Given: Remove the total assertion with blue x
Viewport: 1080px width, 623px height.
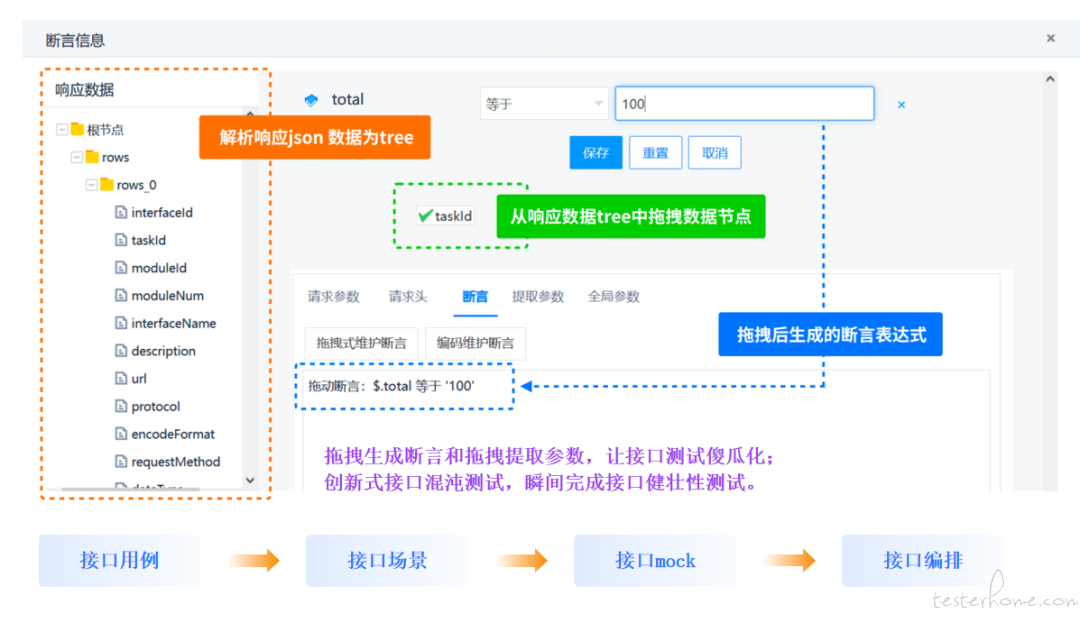Looking at the screenshot, I should [x=901, y=105].
